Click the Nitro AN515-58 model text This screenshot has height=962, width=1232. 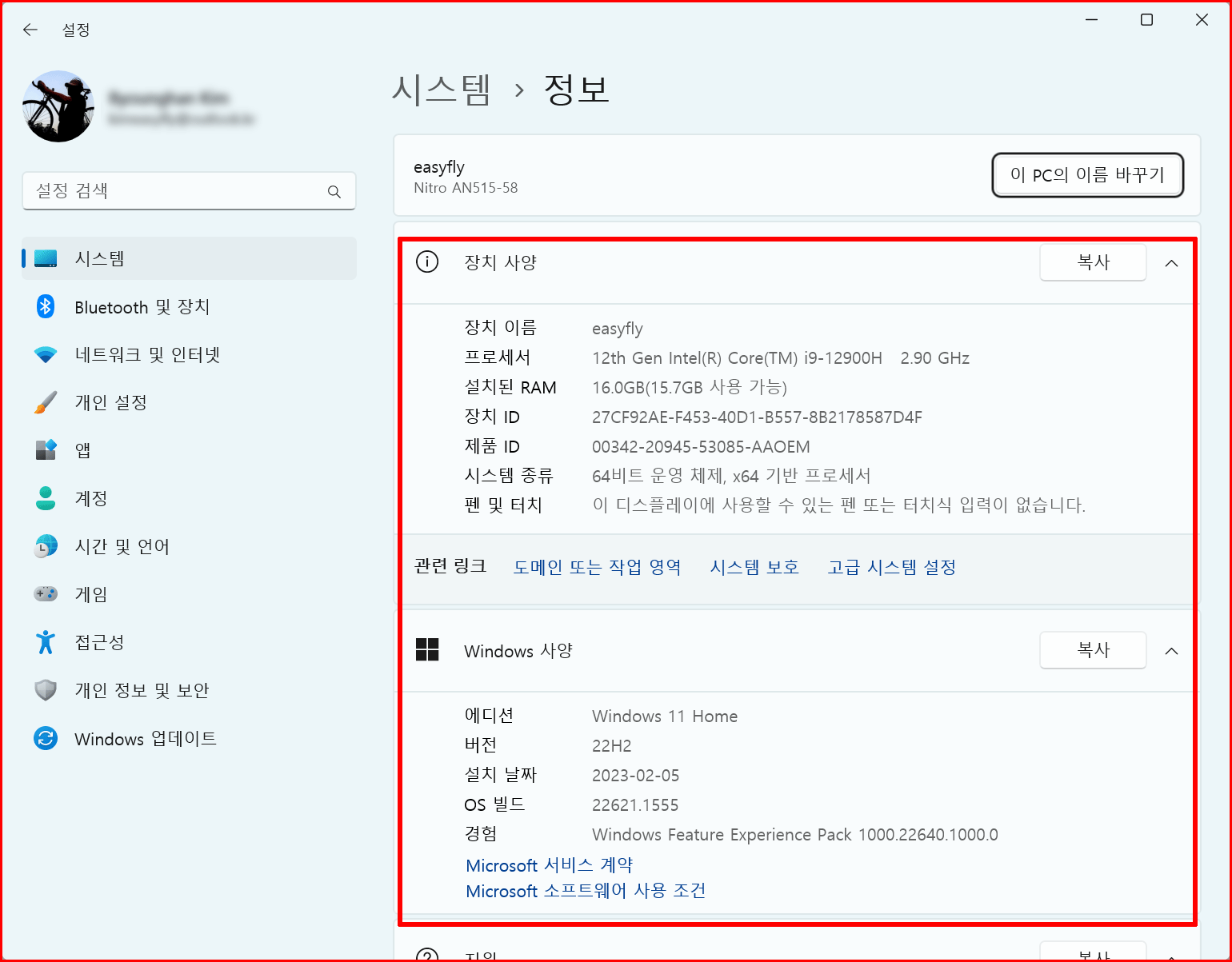pos(466,188)
